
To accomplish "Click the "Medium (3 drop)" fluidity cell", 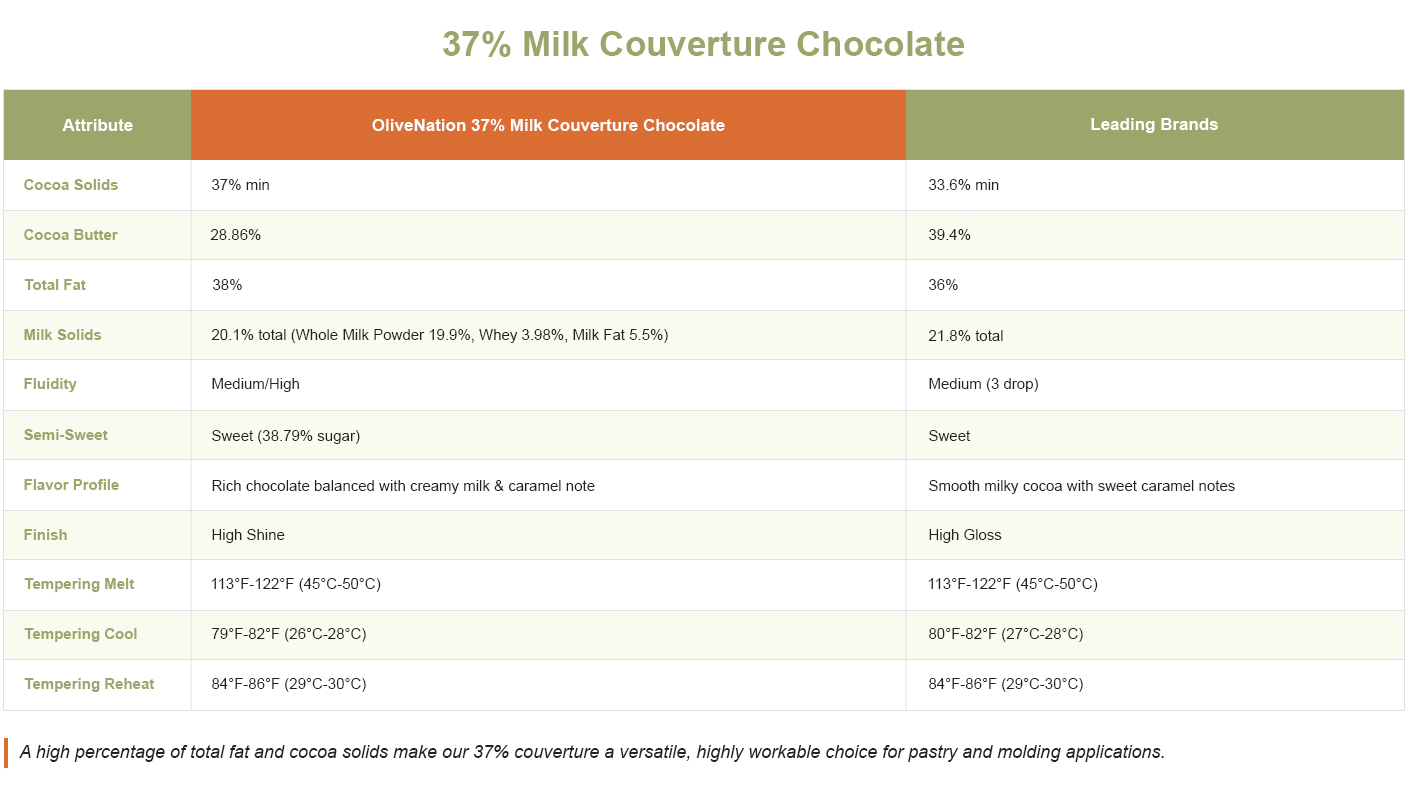I will (983, 384).
